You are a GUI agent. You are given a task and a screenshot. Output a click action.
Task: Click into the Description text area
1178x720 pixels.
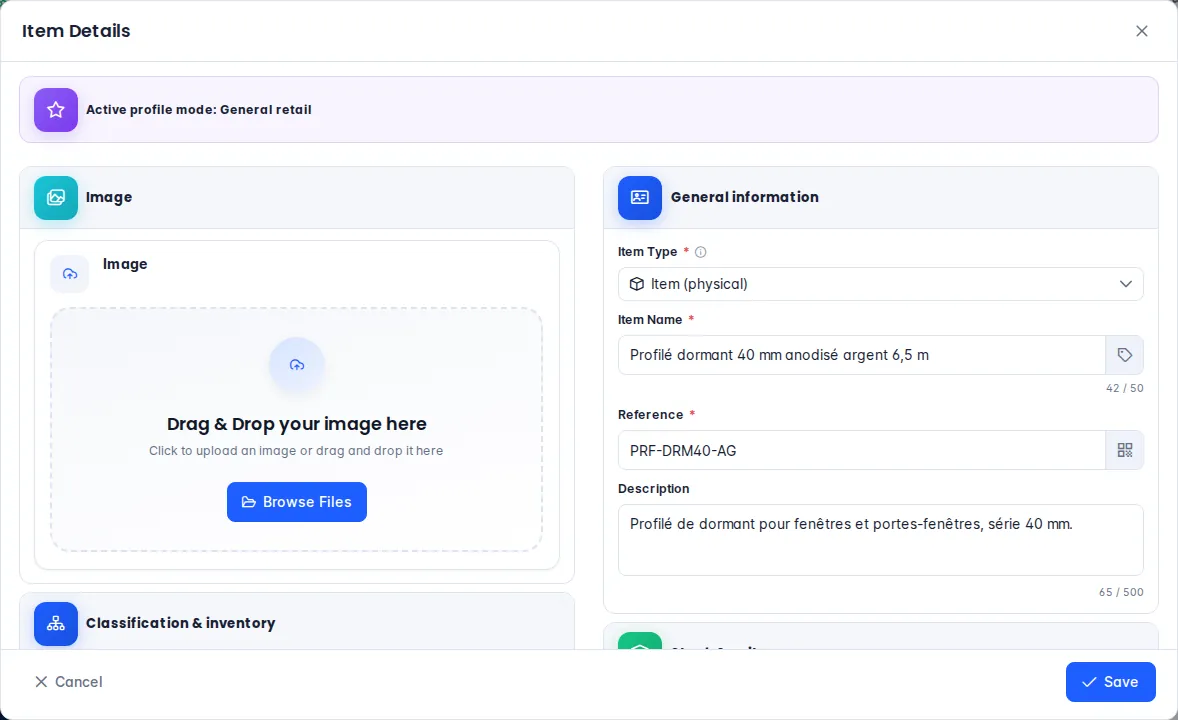tap(880, 540)
